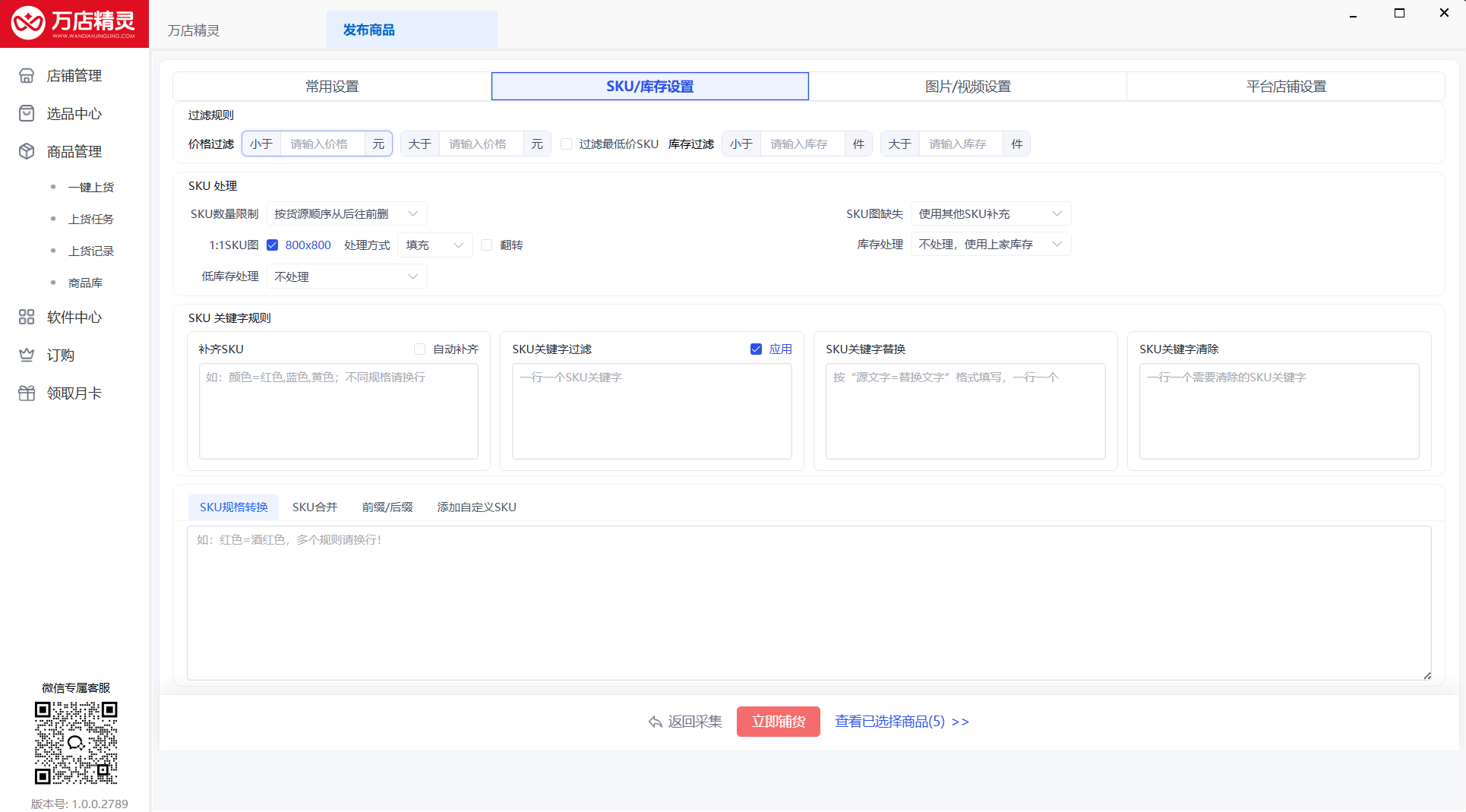The image size is (1466, 812).
Task: Expand the SKU数量限制 dropdown
Action: pyautogui.click(x=346, y=214)
